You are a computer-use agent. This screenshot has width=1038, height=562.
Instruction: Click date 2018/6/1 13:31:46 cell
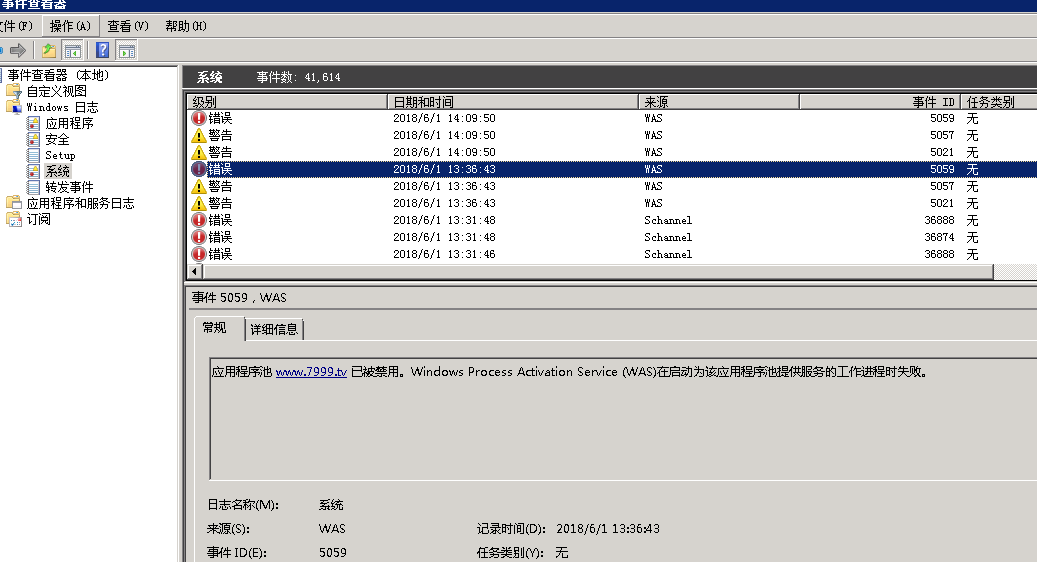[444, 254]
